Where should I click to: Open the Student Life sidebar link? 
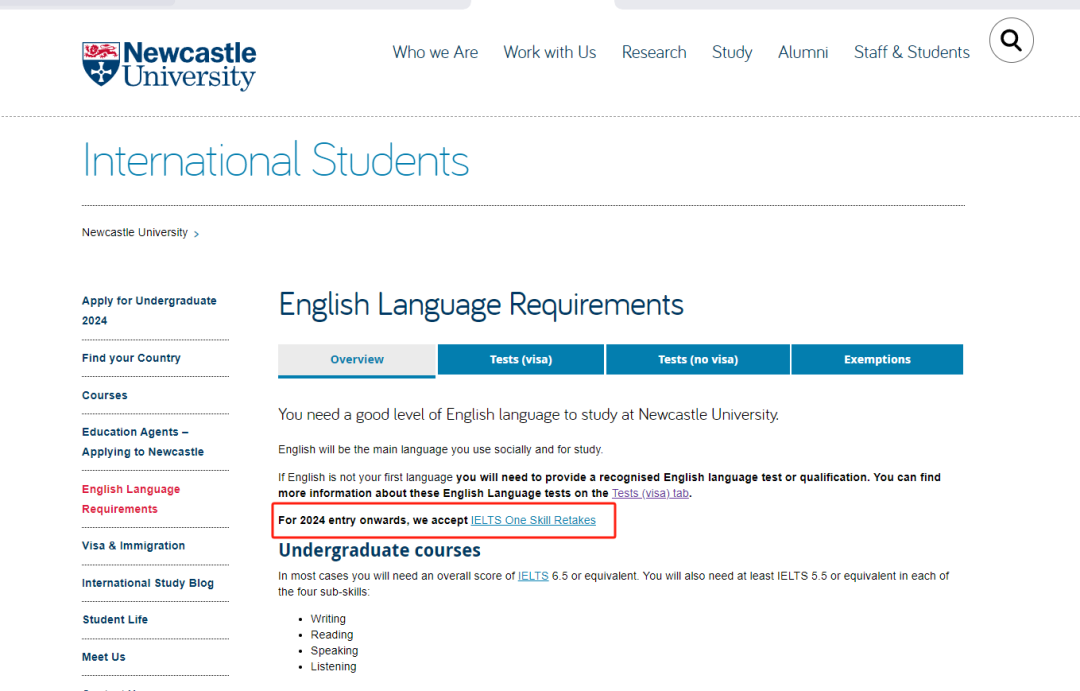click(x=115, y=619)
